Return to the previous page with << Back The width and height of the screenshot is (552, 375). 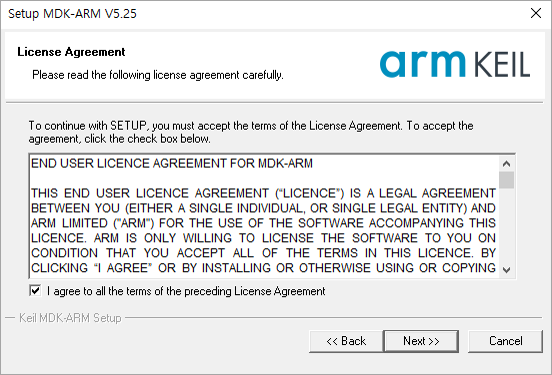[346, 341]
